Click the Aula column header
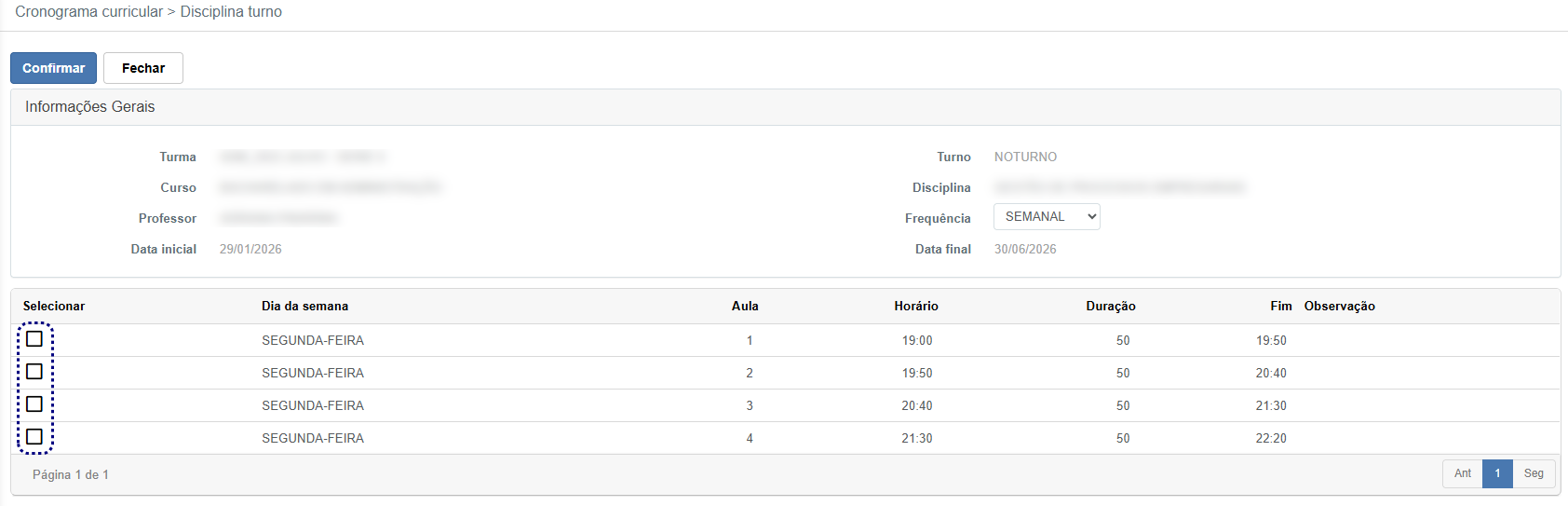 tap(745, 307)
